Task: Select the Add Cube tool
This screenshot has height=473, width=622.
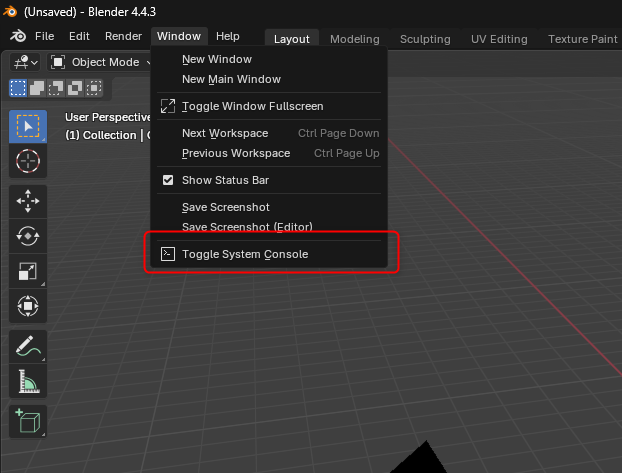Action: (28, 422)
